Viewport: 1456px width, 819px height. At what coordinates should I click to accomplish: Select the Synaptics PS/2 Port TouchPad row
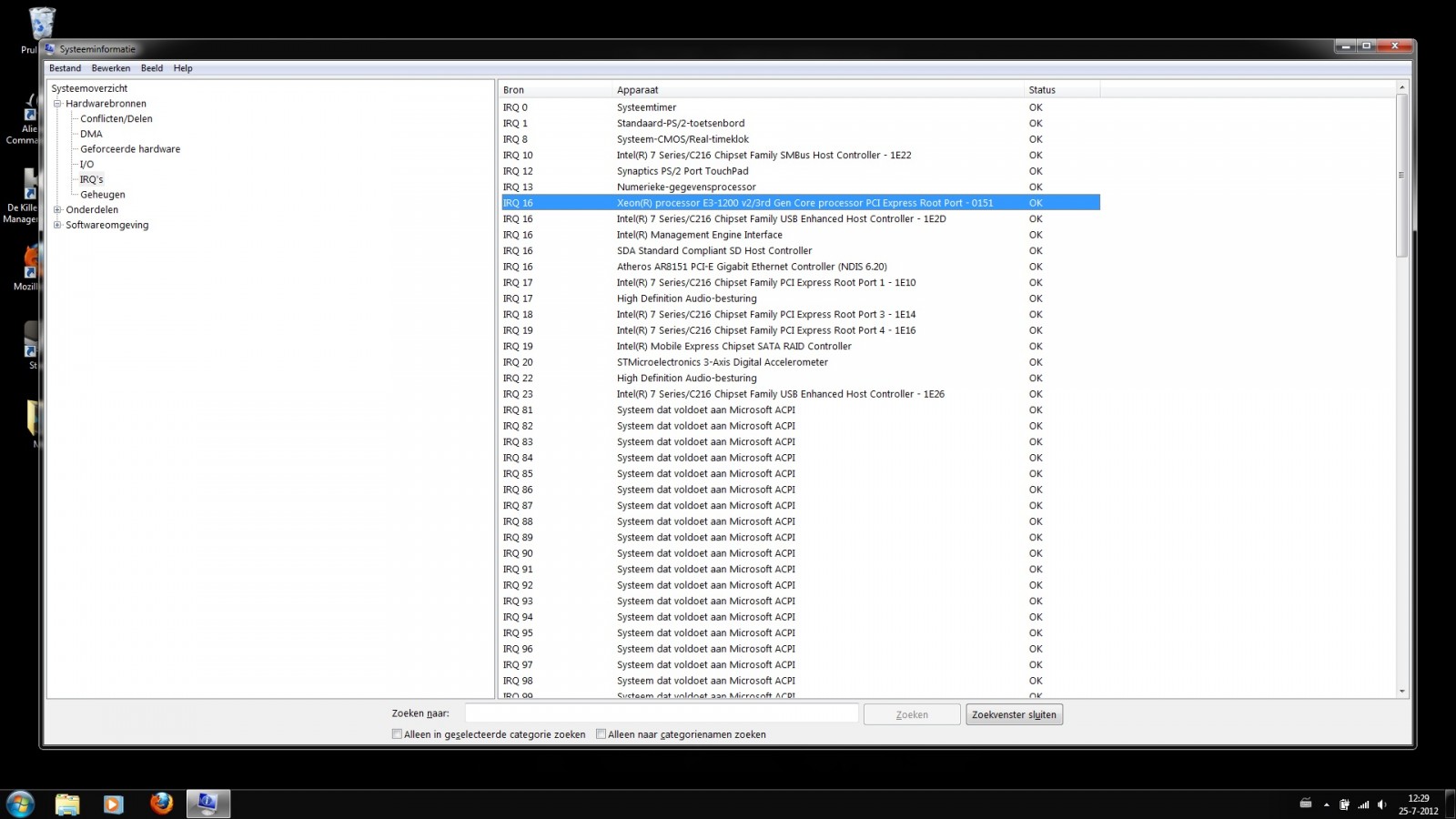coord(801,171)
